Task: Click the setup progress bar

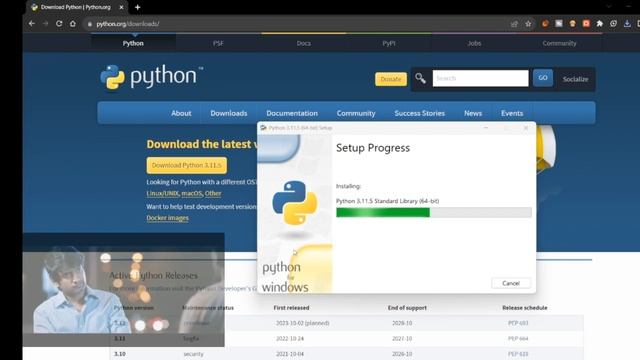Action: [433, 212]
